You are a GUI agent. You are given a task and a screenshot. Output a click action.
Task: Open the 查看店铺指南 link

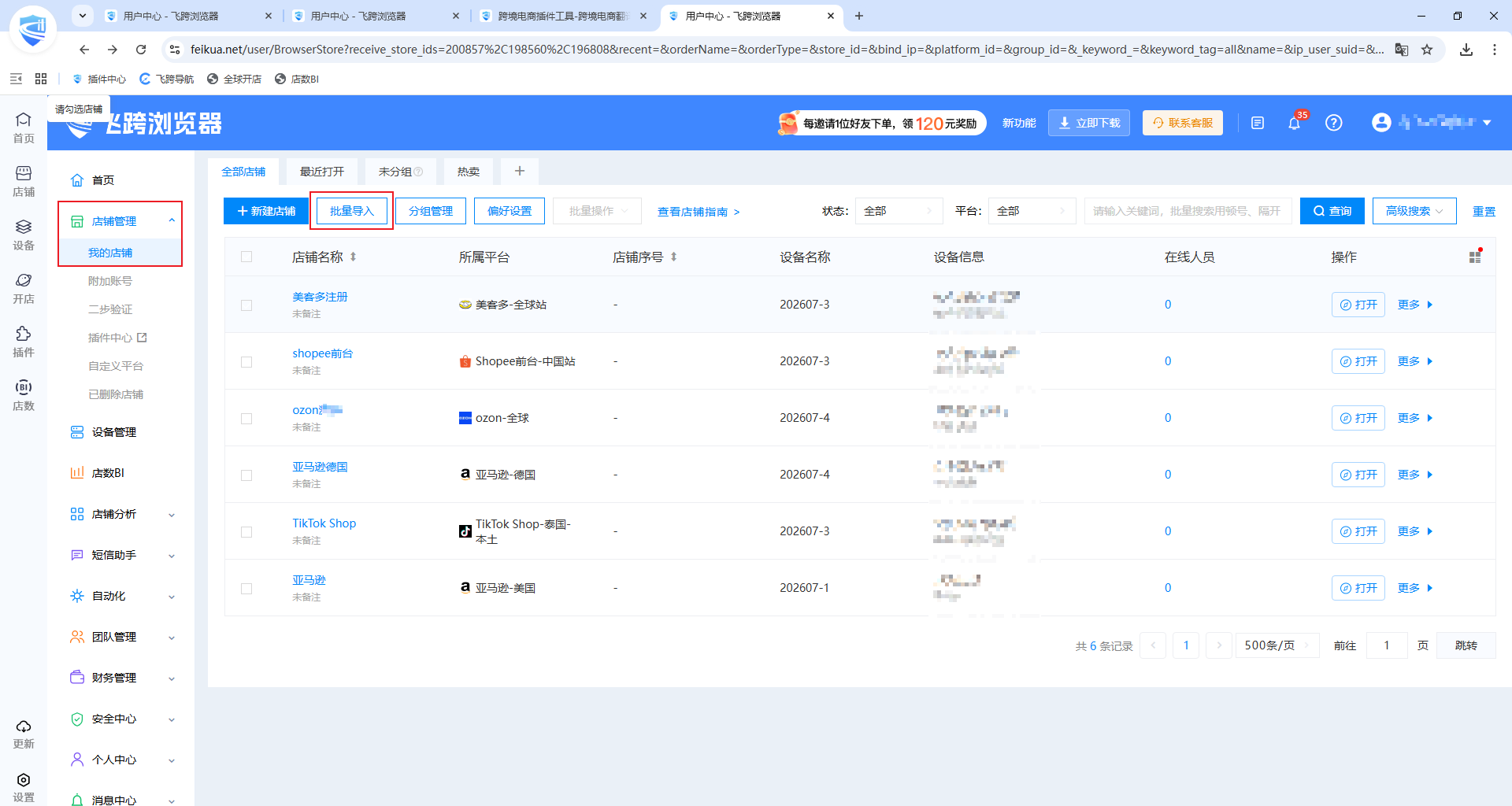699,212
